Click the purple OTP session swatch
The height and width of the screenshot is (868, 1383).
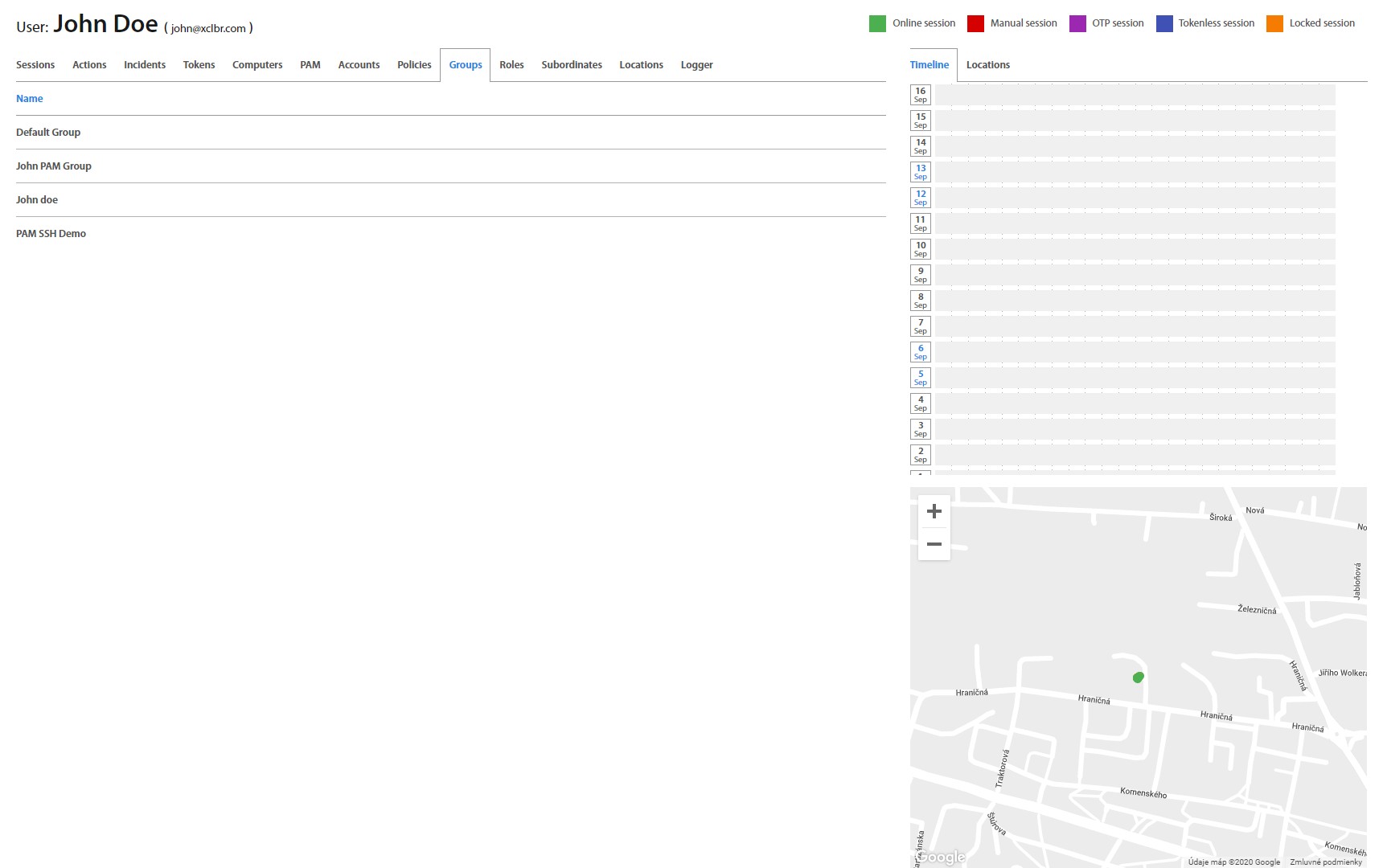pos(1077,23)
